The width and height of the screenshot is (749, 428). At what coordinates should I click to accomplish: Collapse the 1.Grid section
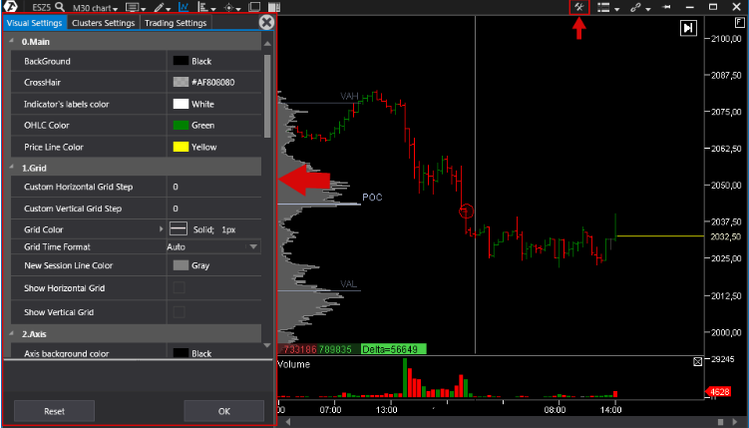click(11, 168)
